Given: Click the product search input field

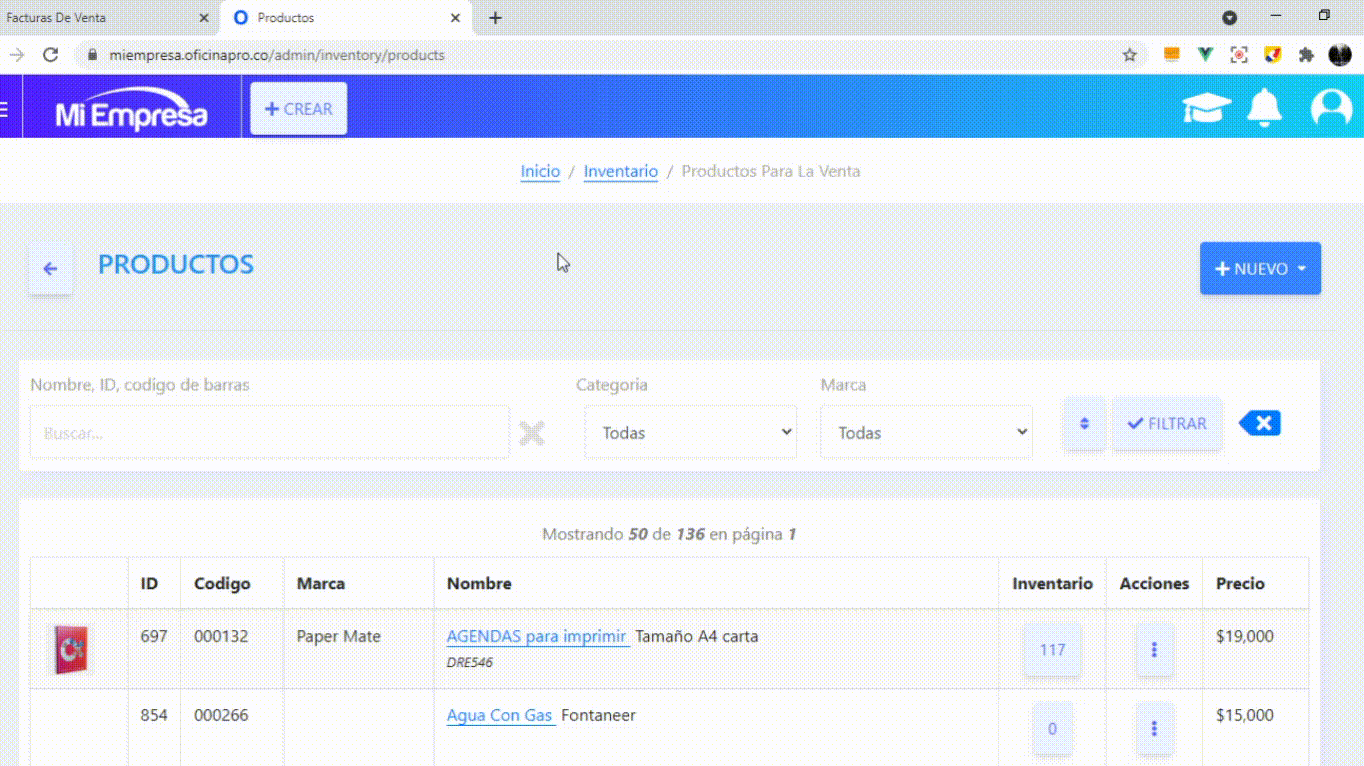Looking at the screenshot, I should coord(270,433).
